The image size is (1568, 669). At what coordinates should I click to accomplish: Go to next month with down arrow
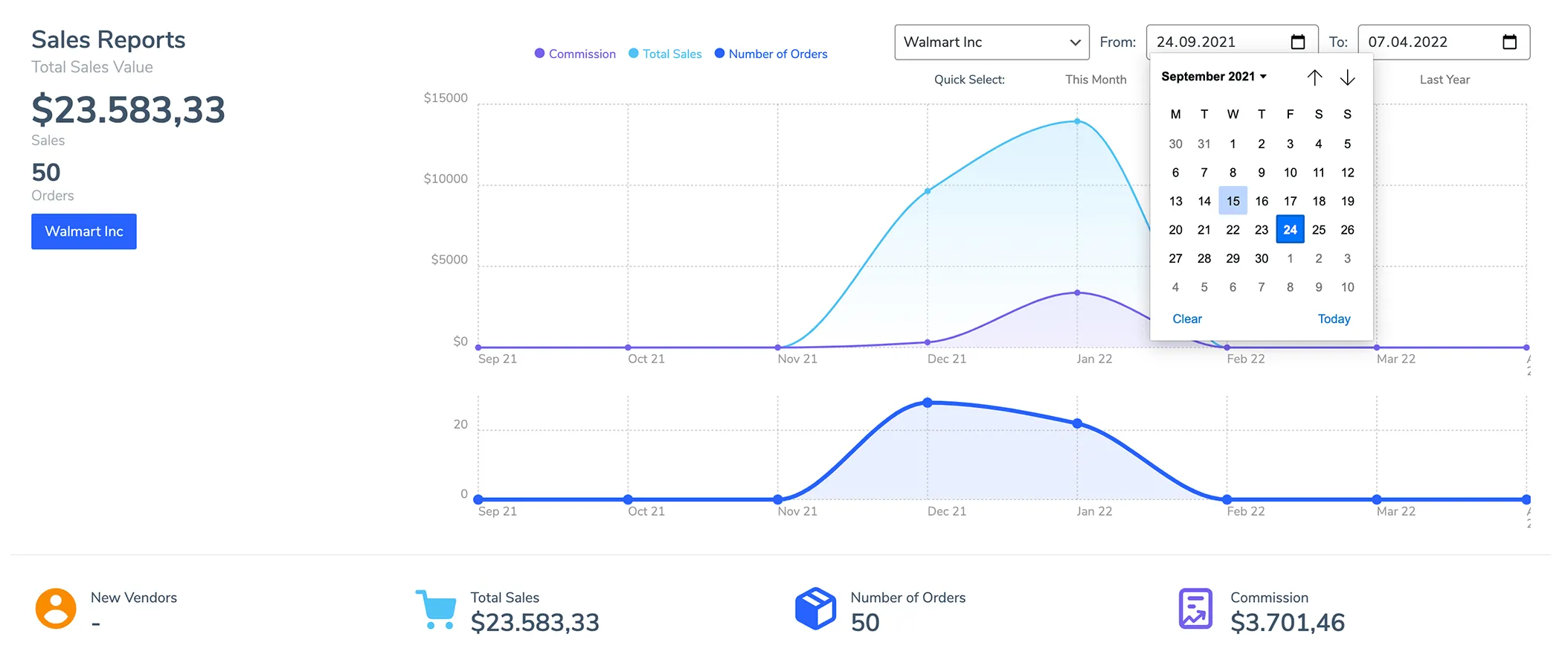pos(1347,77)
